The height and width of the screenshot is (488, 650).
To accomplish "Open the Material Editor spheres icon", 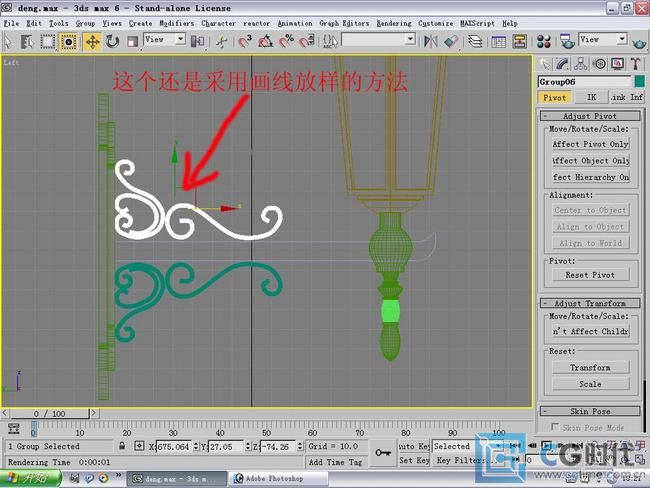I will coord(543,41).
